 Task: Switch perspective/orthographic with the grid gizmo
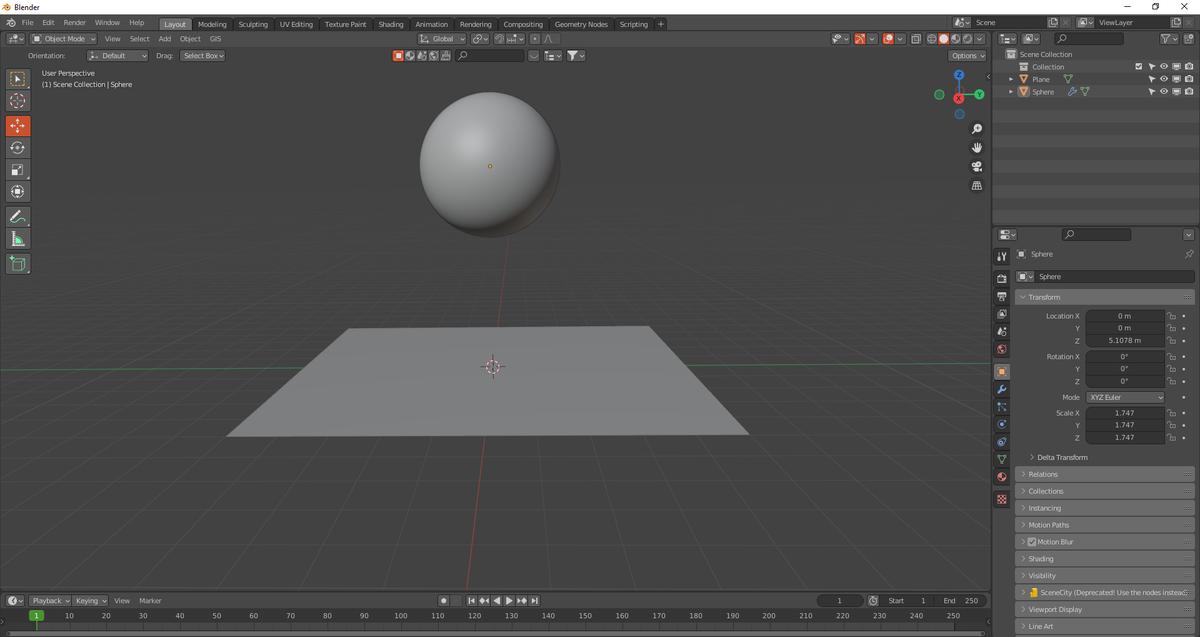coord(977,186)
